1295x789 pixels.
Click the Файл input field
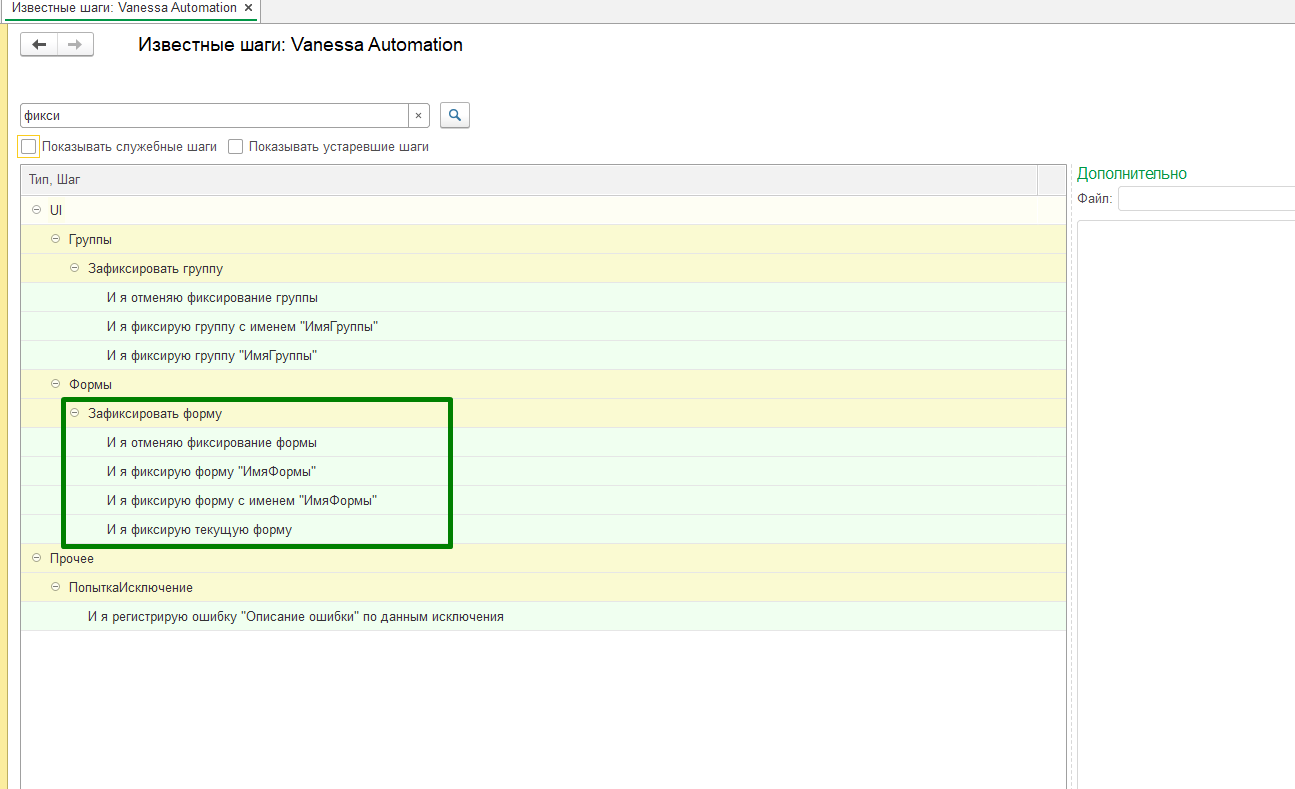point(1206,199)
